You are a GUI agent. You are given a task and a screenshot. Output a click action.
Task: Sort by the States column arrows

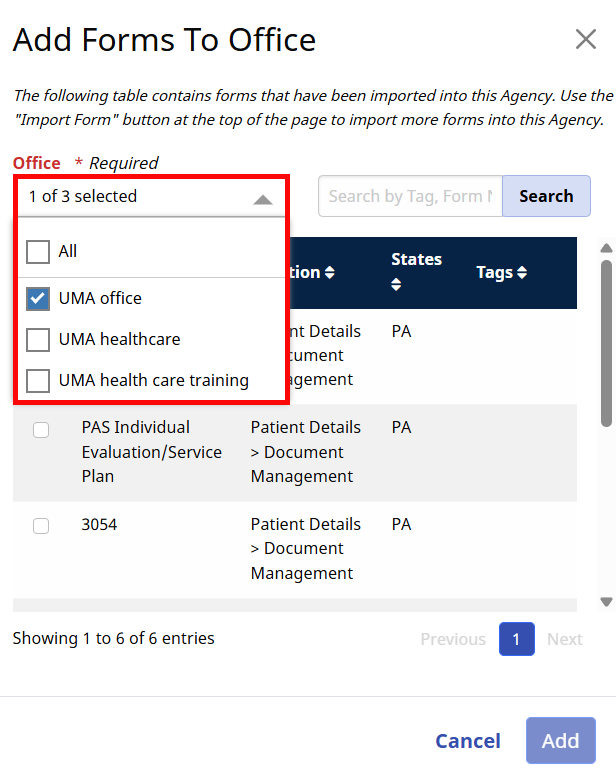coord(396,285)
